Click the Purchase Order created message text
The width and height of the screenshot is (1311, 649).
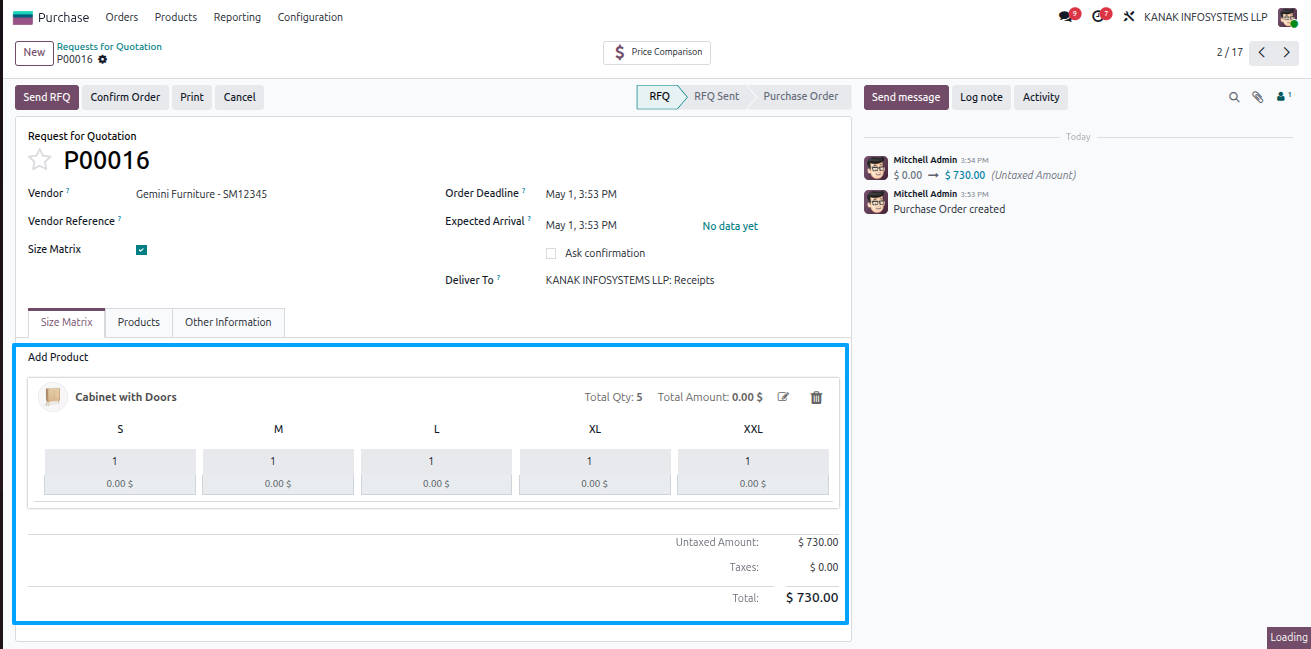pos(949,209)
